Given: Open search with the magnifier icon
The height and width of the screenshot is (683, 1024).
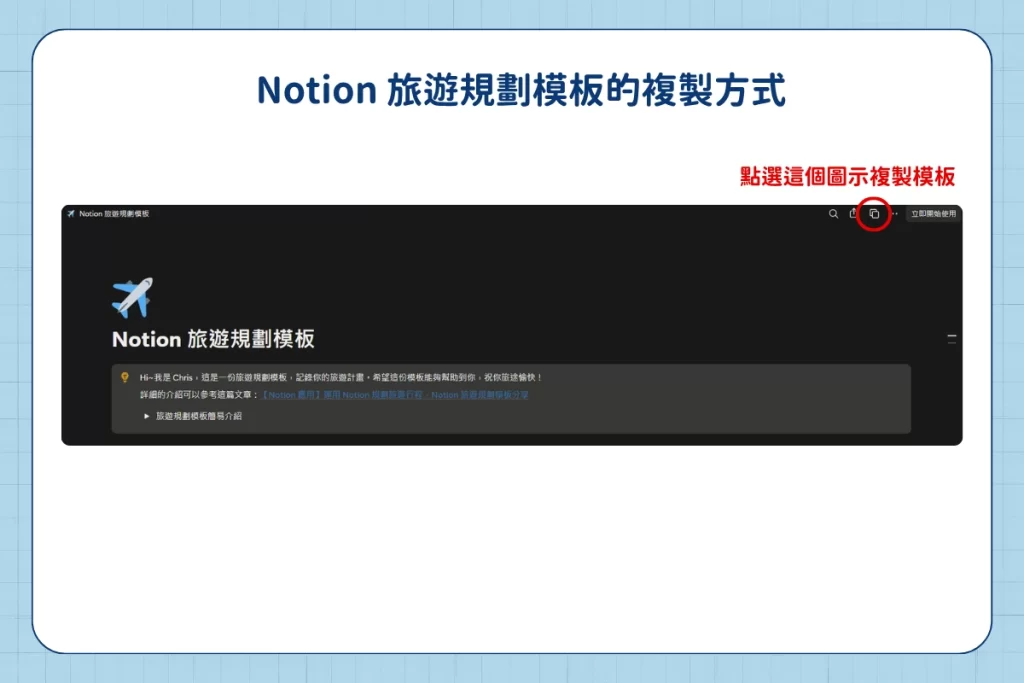Looking at the screenshot, I should pyautogui.click(x=832, y=214).
